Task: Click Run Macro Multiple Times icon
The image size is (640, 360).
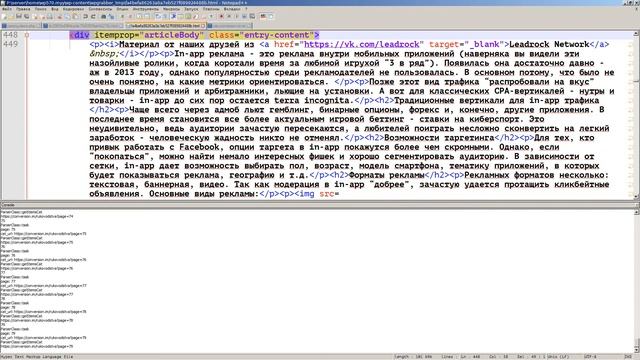Action: coord(244,16)
